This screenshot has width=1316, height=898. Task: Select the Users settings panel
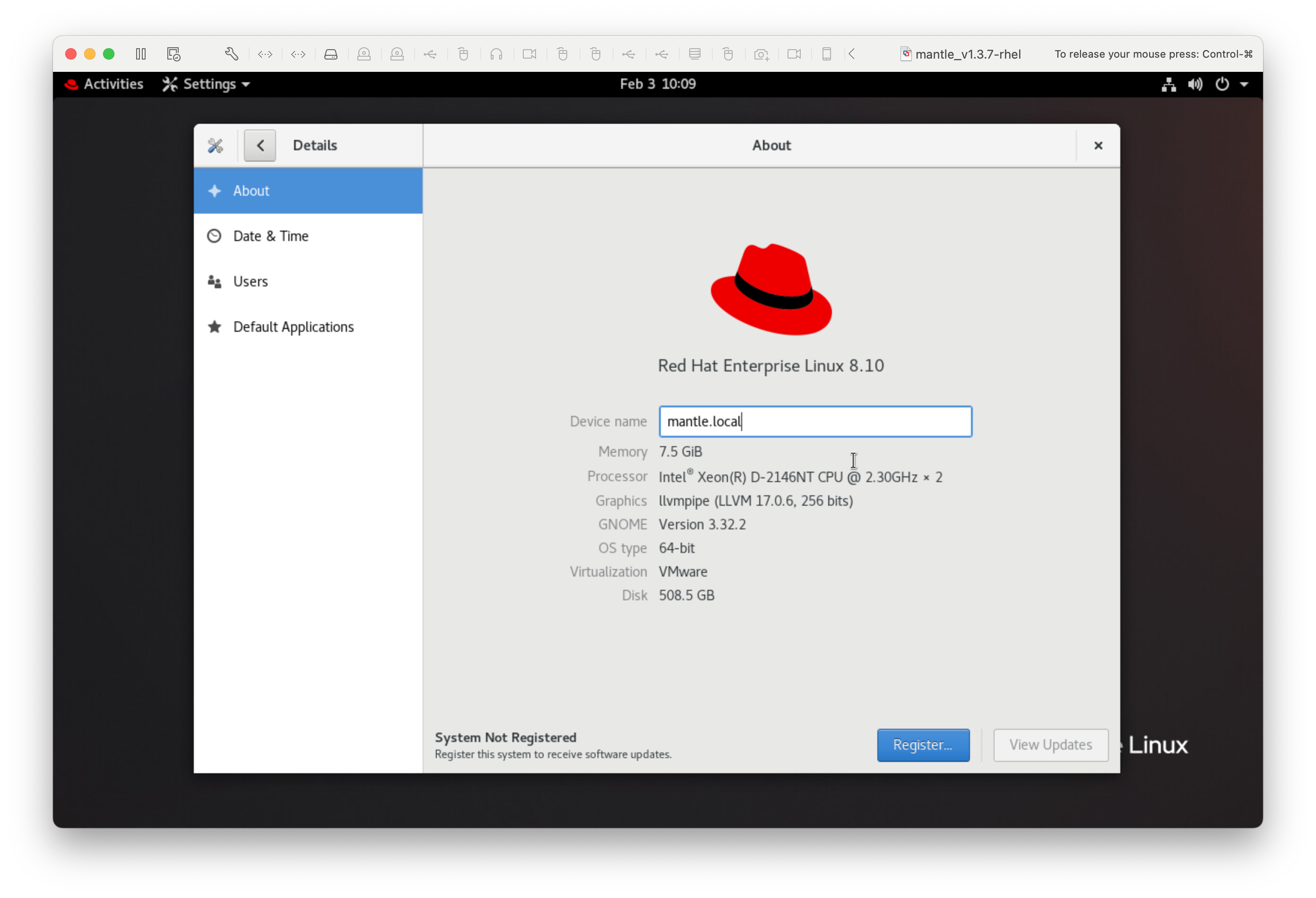(x=250, y=281)
